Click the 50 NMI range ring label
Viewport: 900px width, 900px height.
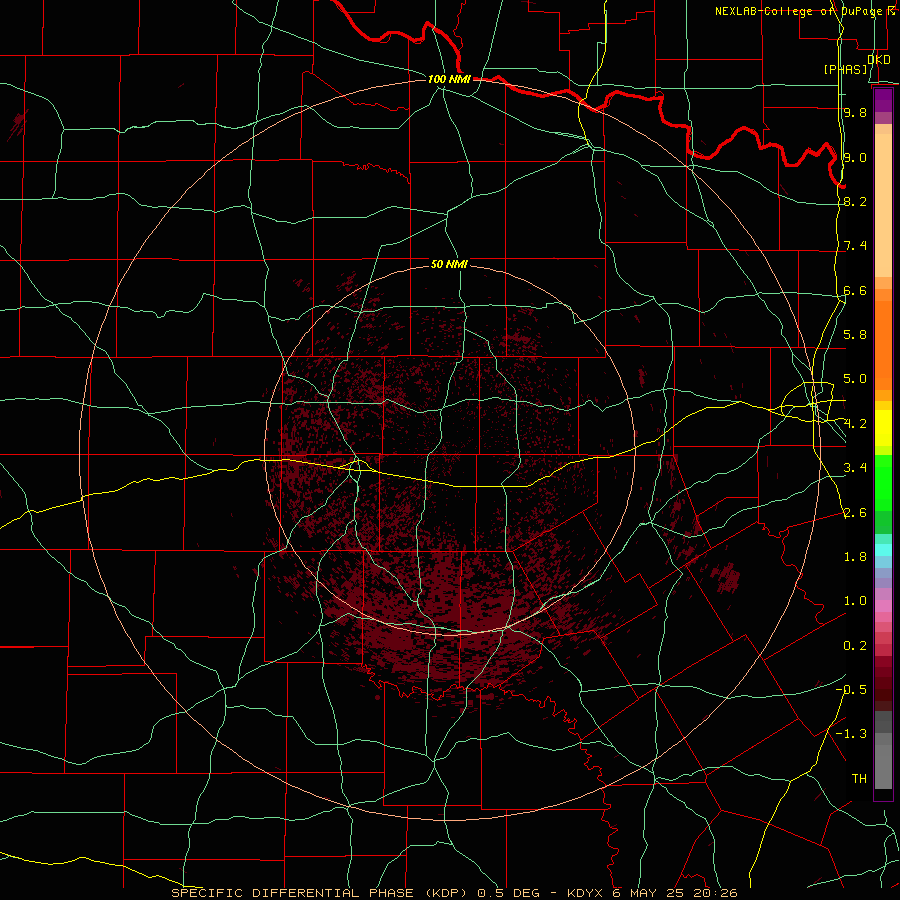pyautogui.click(x=449, y=264)
